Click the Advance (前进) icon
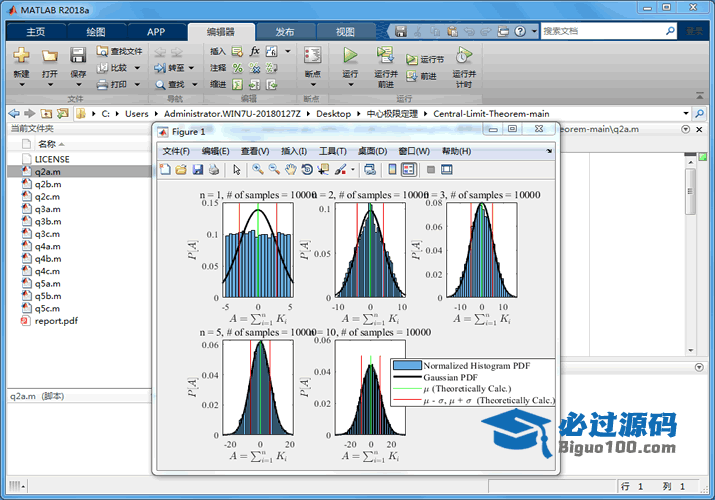 click(x=412, y=76)
